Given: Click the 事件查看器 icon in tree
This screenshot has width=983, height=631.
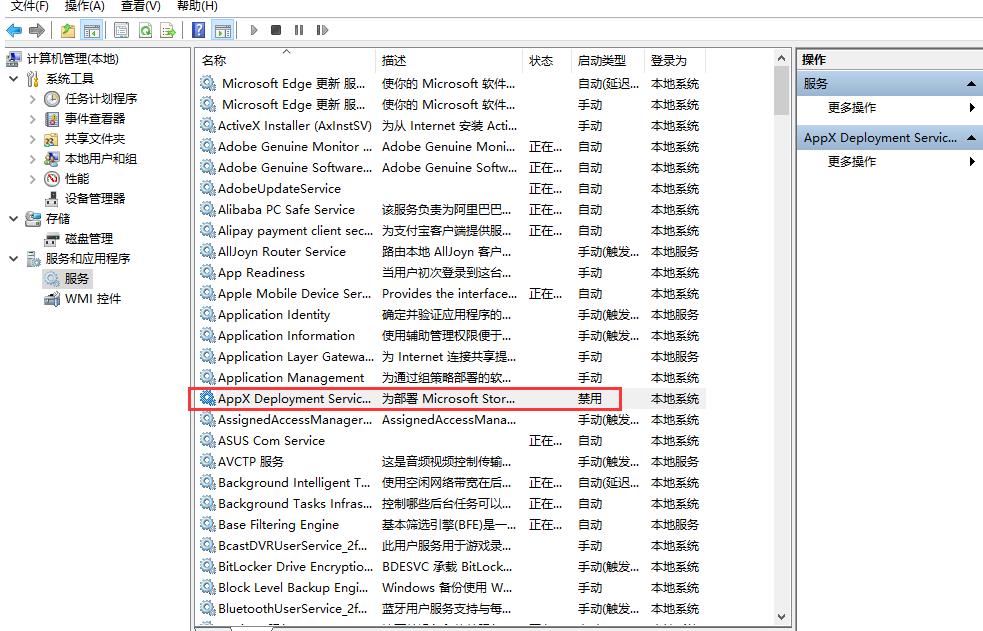Looking at the screenshot, I should (x=52, y=119).
